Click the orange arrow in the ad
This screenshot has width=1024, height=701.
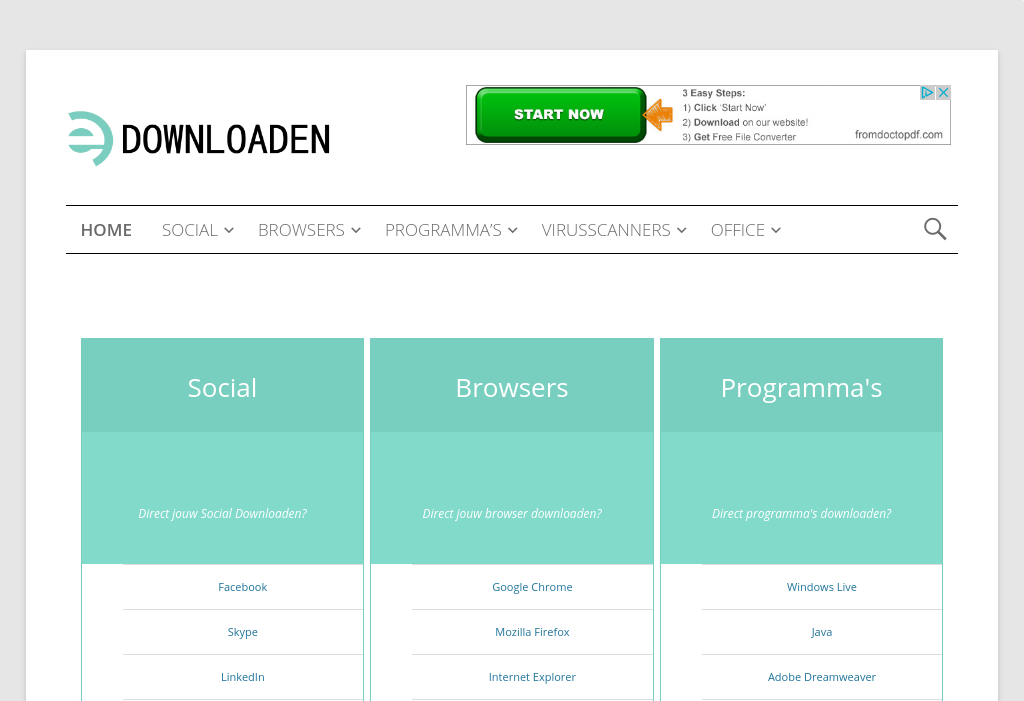658,115
